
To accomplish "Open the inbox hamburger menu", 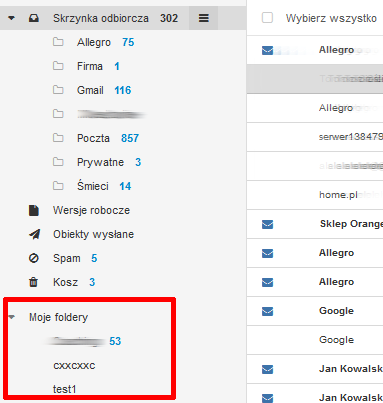I will point(204,18).
